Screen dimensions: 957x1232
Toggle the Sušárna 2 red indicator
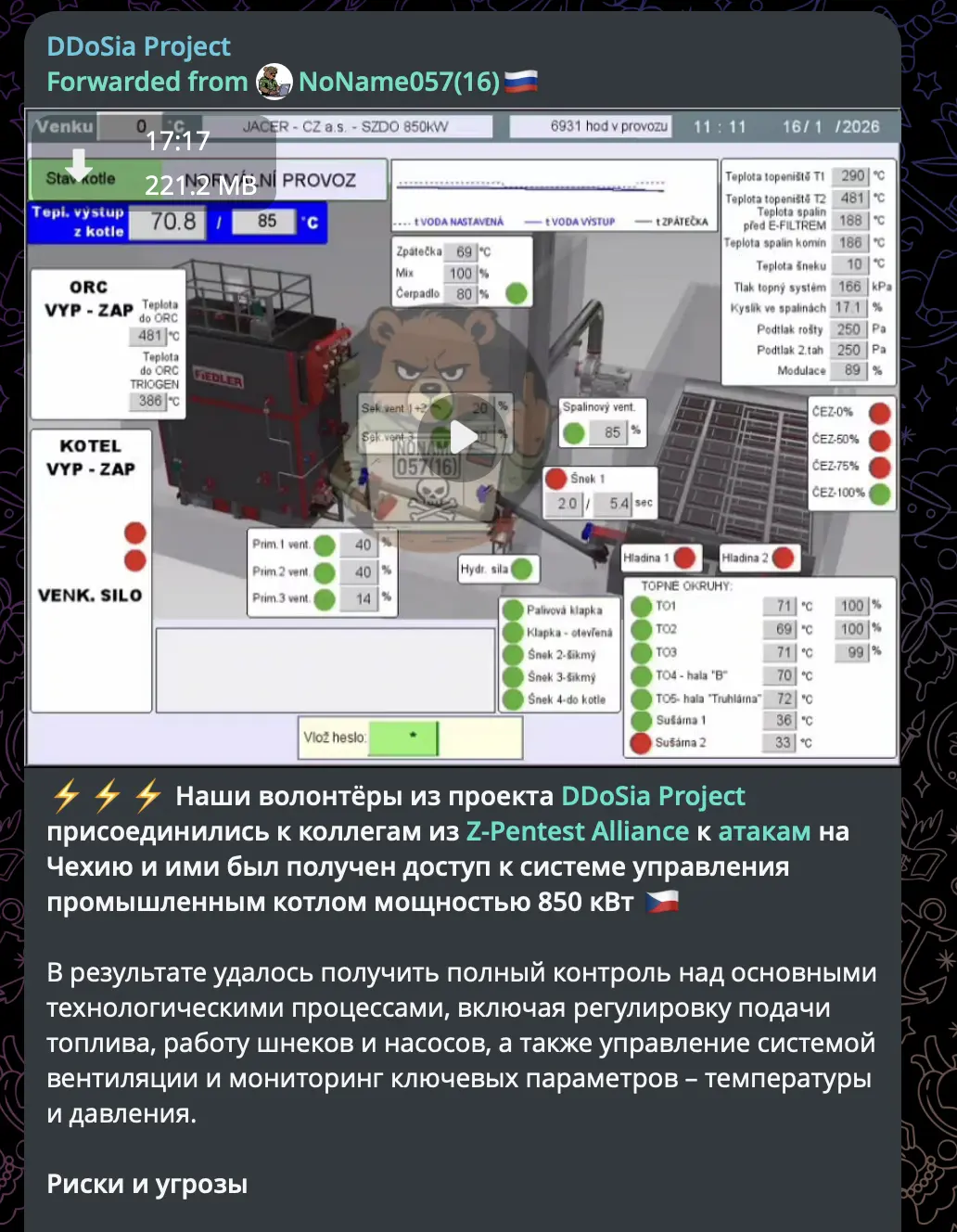tap(640, 741)
